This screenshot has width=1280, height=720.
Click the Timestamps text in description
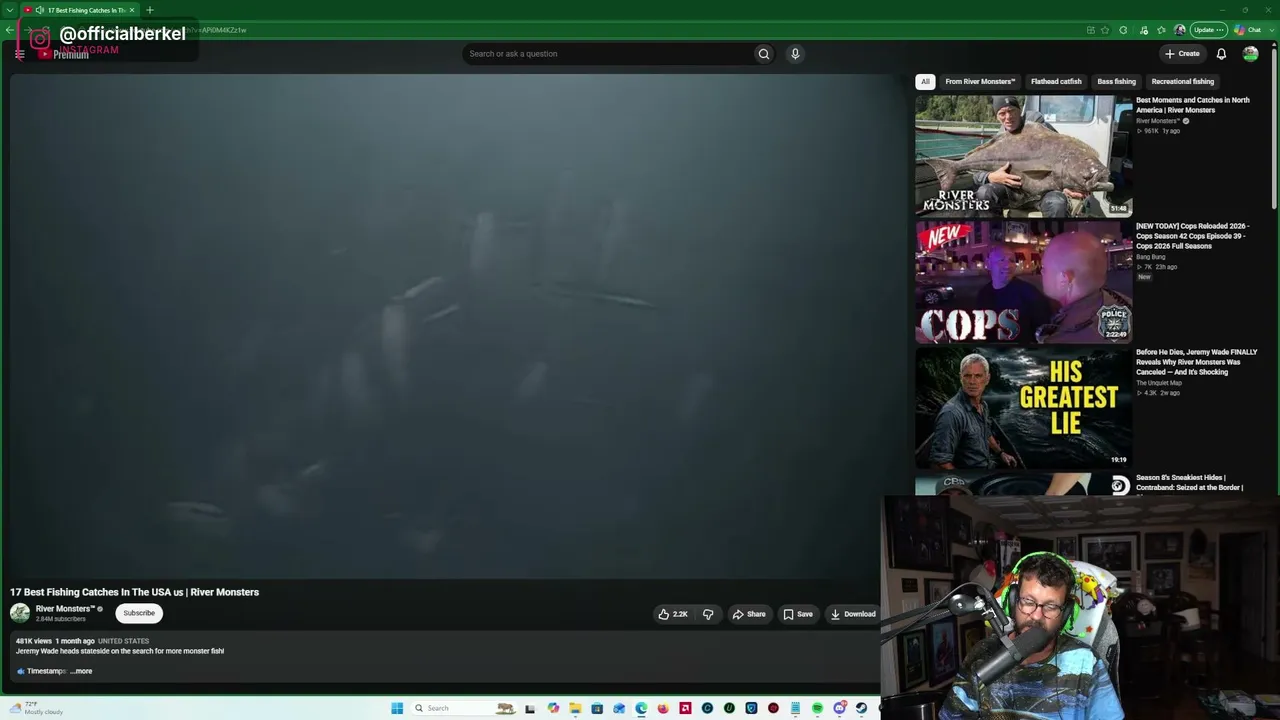point(46,671)
